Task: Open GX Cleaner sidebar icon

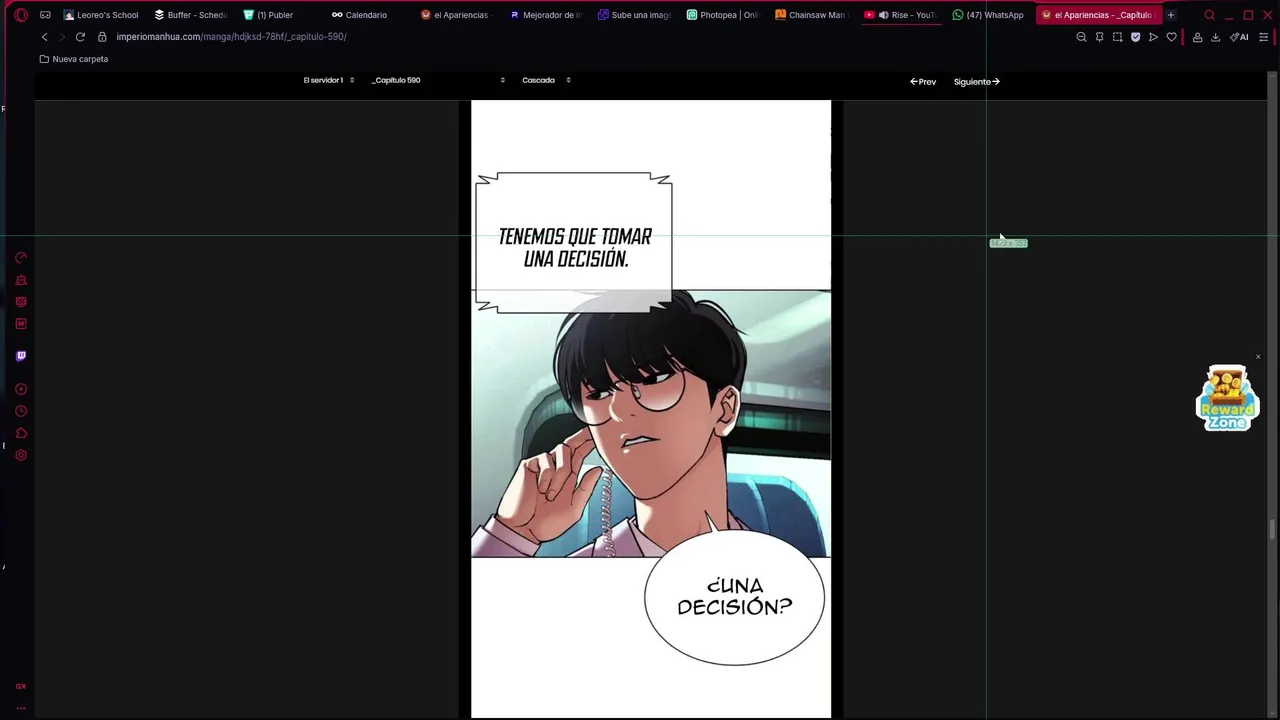Action: (21, 280)
